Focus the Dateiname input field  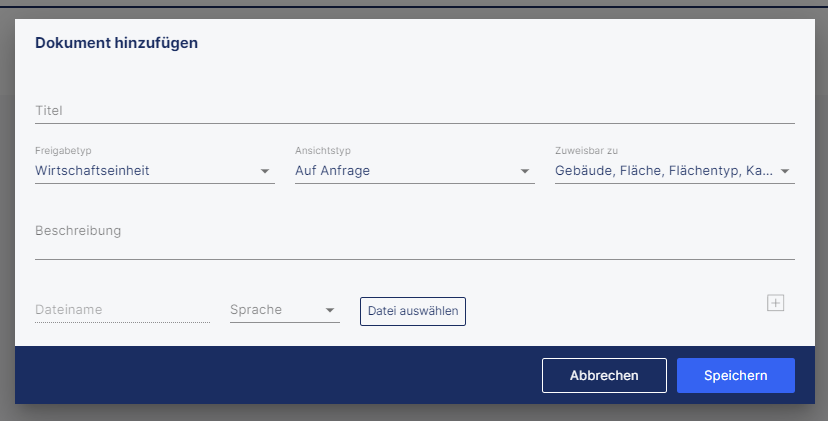pyautogui.click(x=122, y=310)
